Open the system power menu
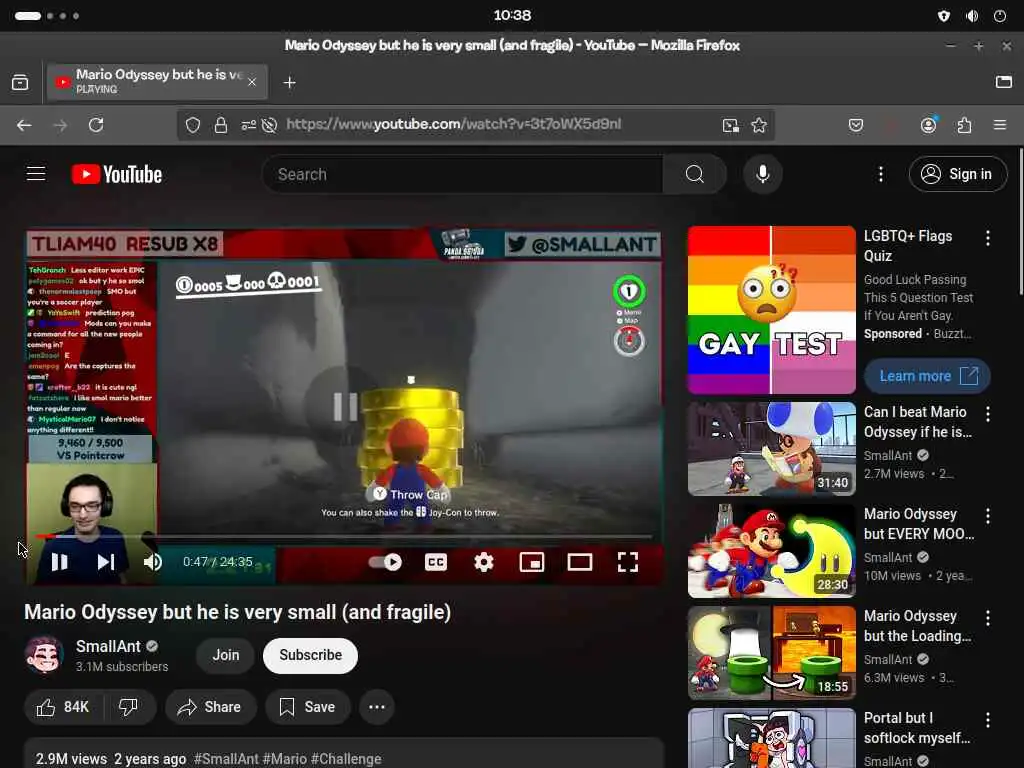The image size is (1024, 768). tap(1000, 16)
